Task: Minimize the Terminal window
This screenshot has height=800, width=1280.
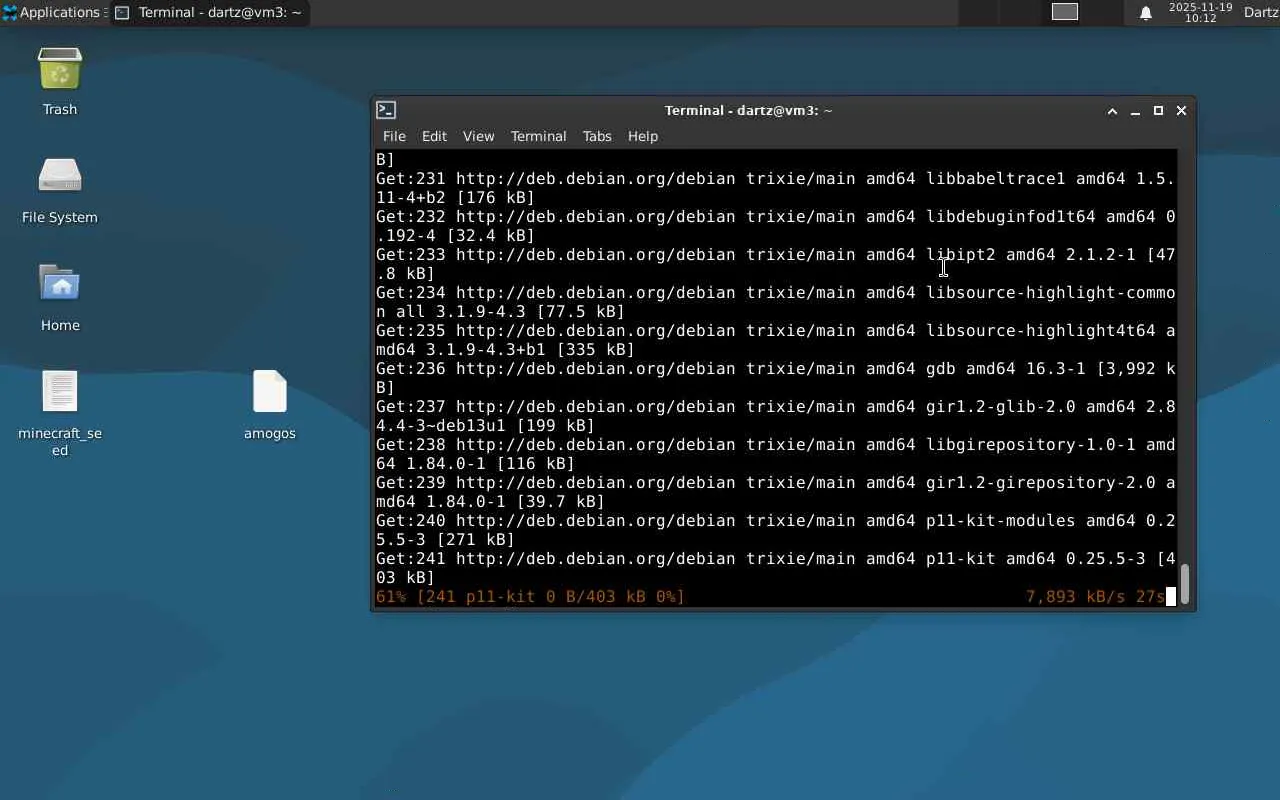Action: (1135, 110)
